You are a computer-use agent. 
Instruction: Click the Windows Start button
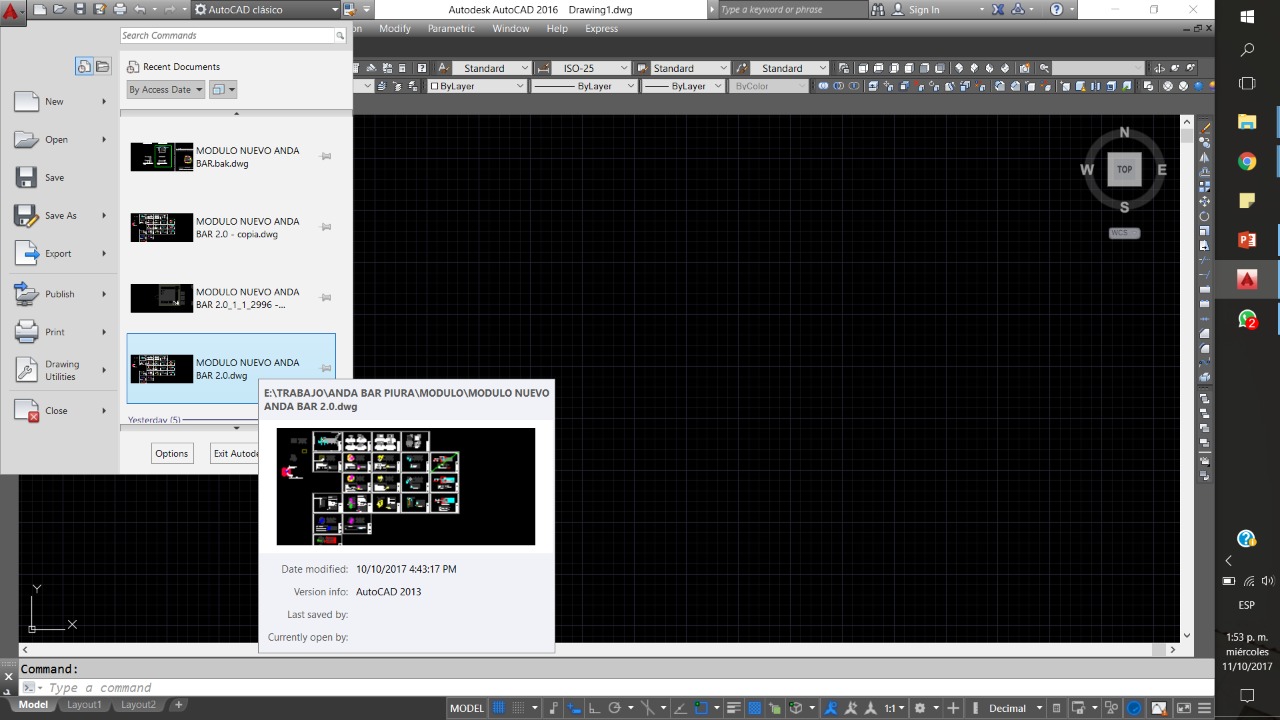click(1247, 17)
